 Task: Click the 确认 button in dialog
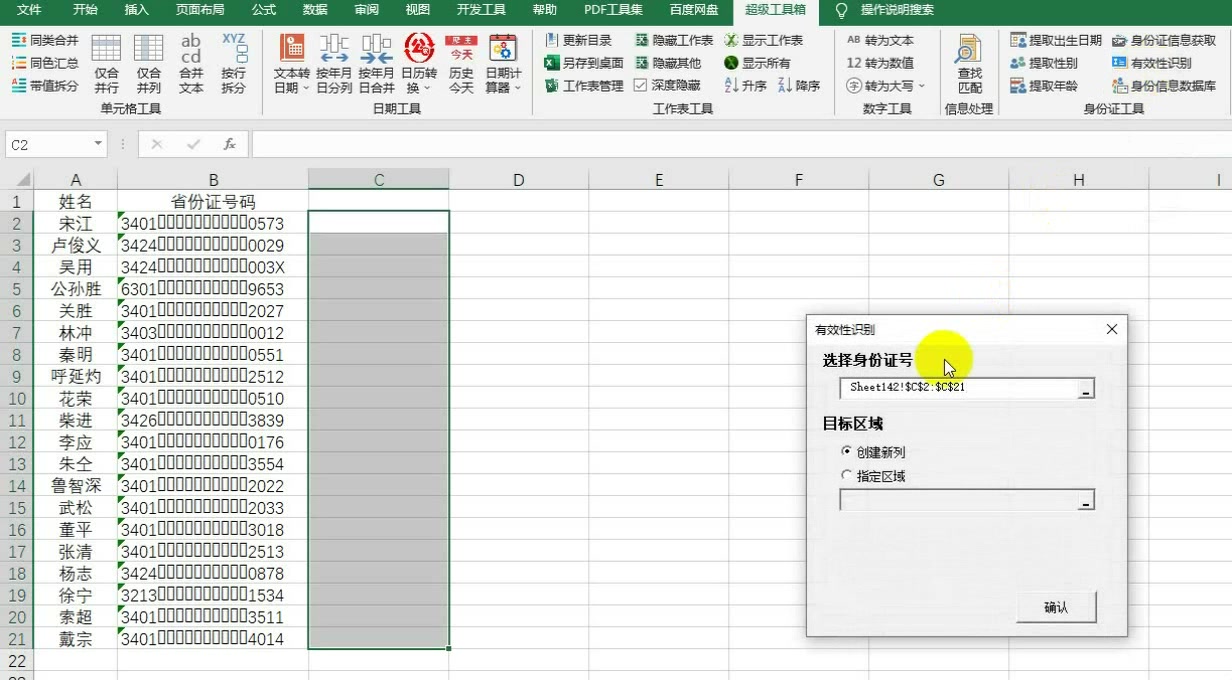coord(1056,607)
